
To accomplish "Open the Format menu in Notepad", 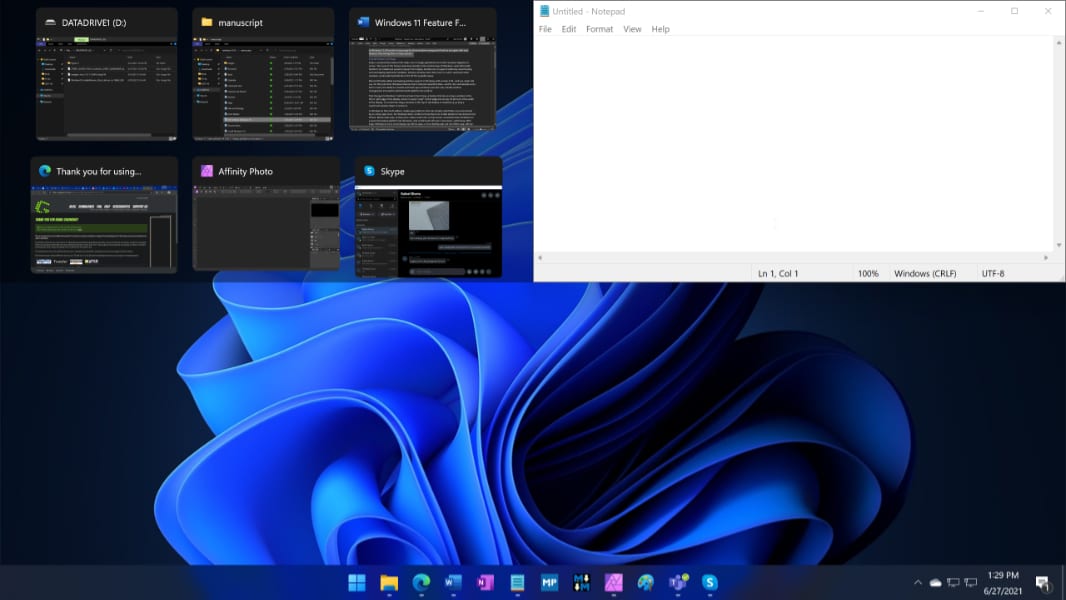I will pyautogui.click(x=599, y=29).
